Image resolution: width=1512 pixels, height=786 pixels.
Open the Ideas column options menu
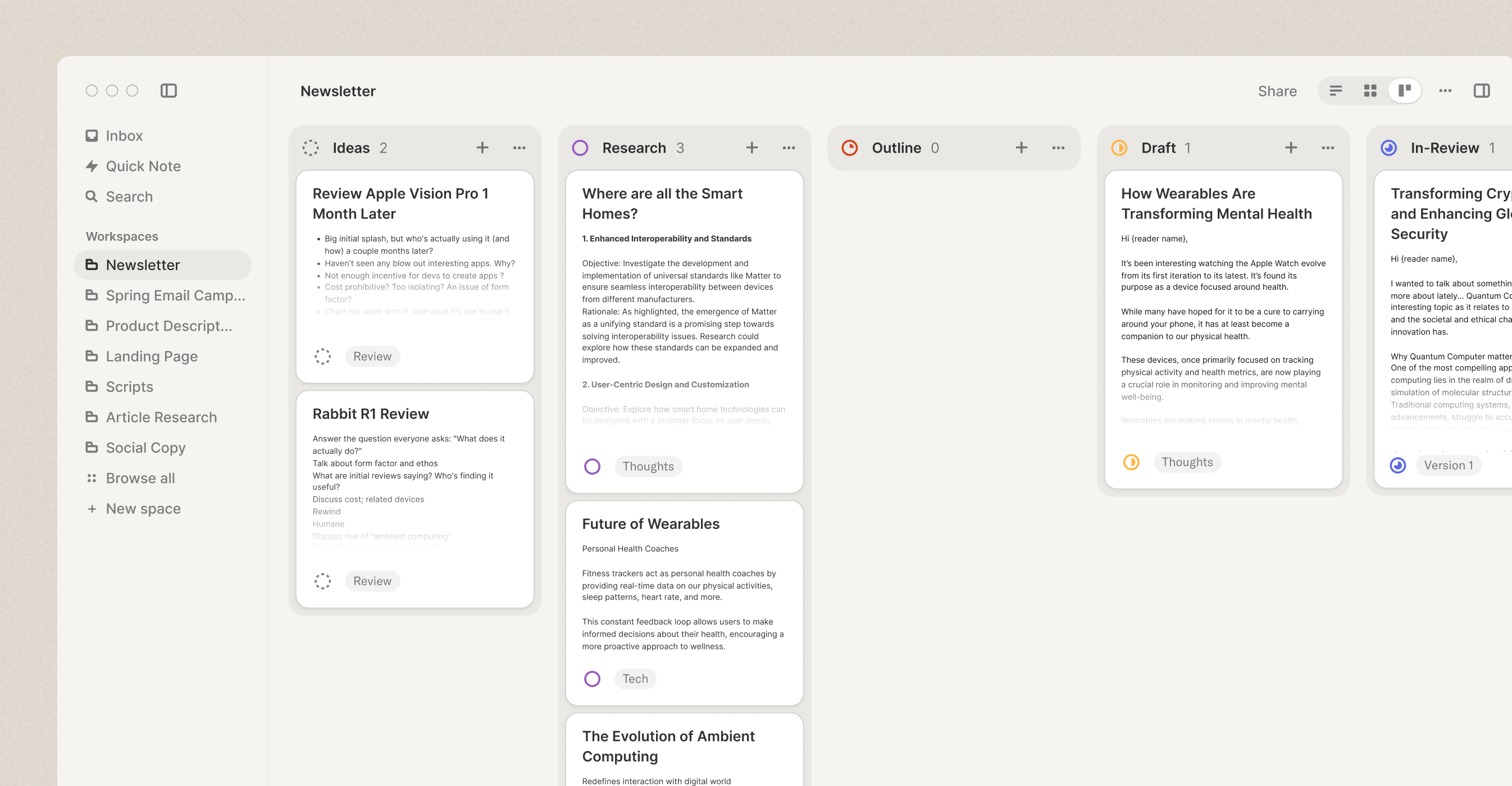(519, 148)
